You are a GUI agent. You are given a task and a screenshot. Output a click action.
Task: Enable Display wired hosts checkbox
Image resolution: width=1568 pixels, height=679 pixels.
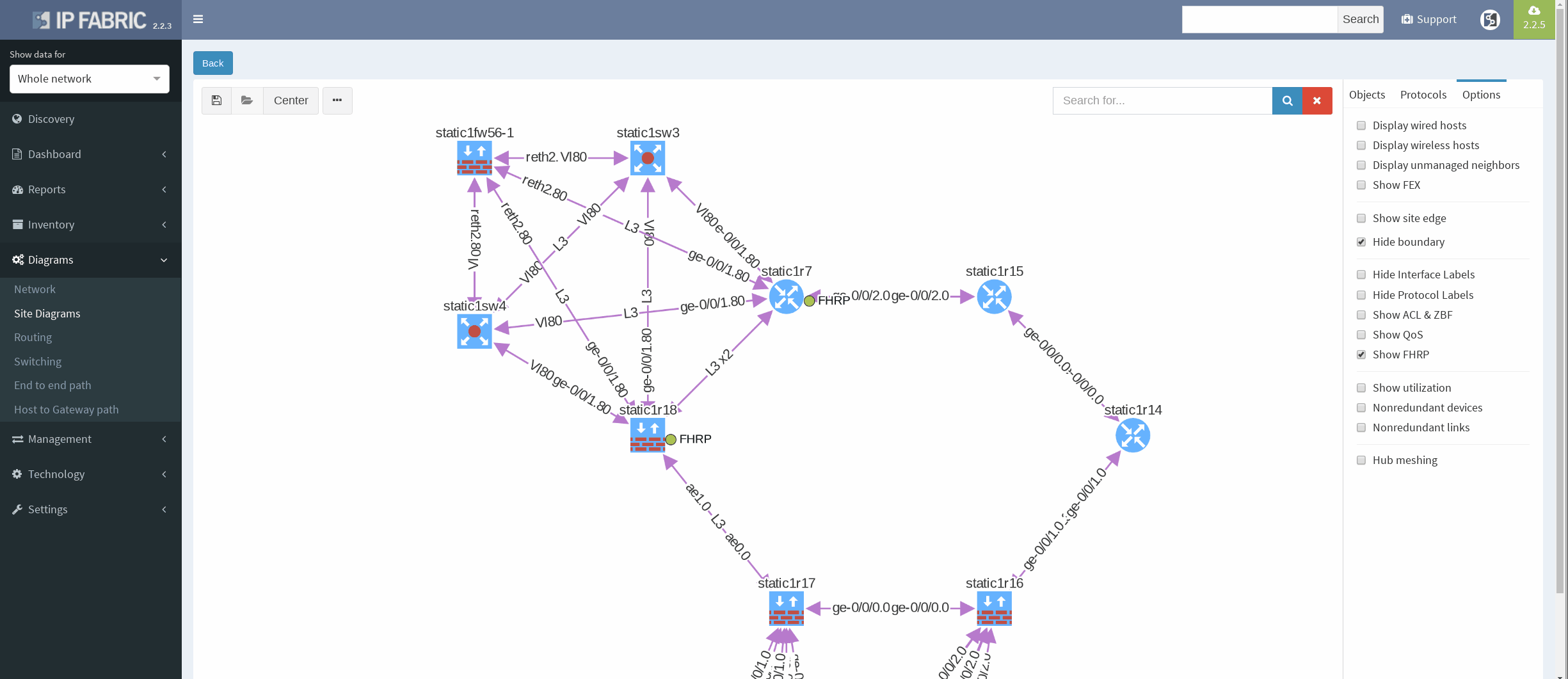coord(1361,126)
